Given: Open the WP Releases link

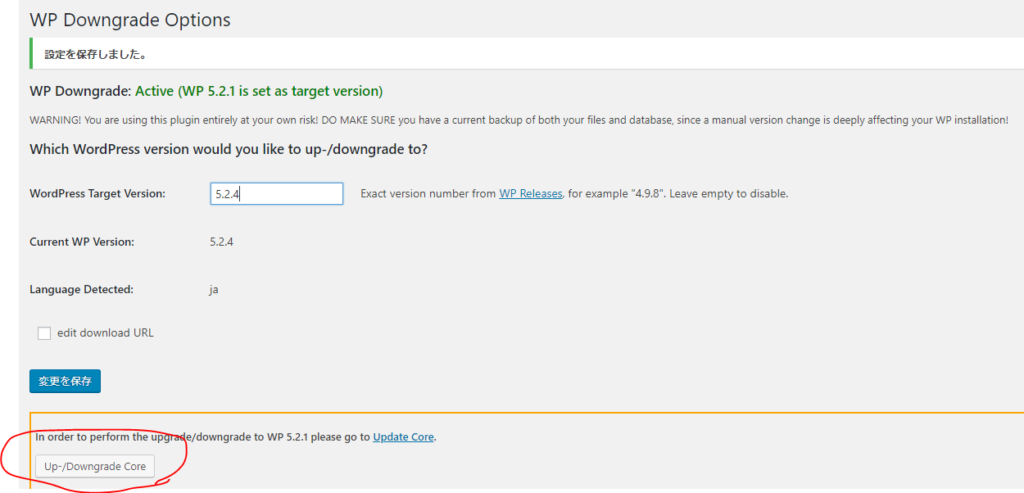Looking at the screenshot, I should [x=531, y=194].
